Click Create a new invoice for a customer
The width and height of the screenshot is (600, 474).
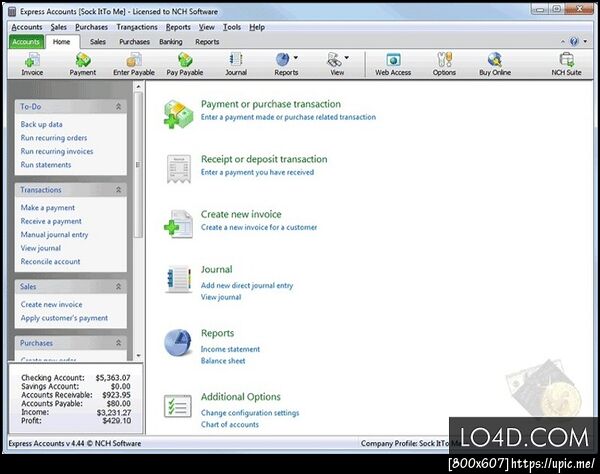pyautogui.click(x=259, y=227)
